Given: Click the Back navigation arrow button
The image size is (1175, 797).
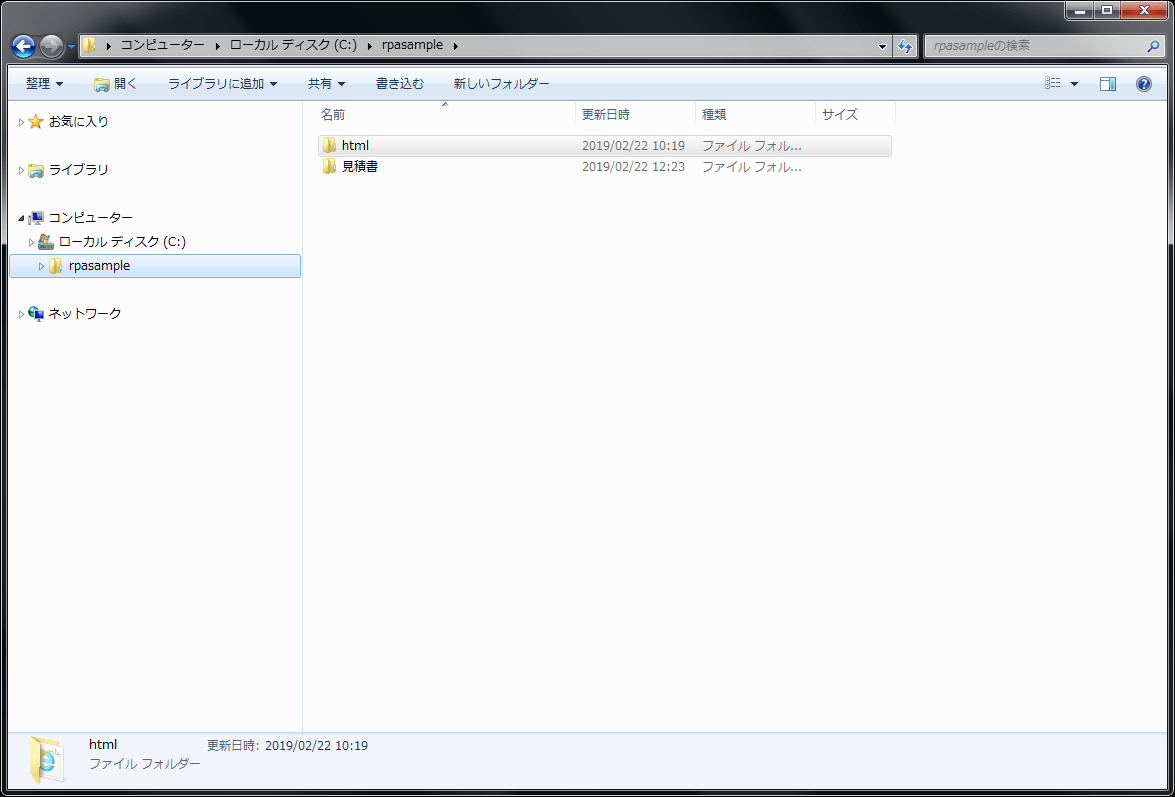Looking at the screenshot, I should click(23, 46).
